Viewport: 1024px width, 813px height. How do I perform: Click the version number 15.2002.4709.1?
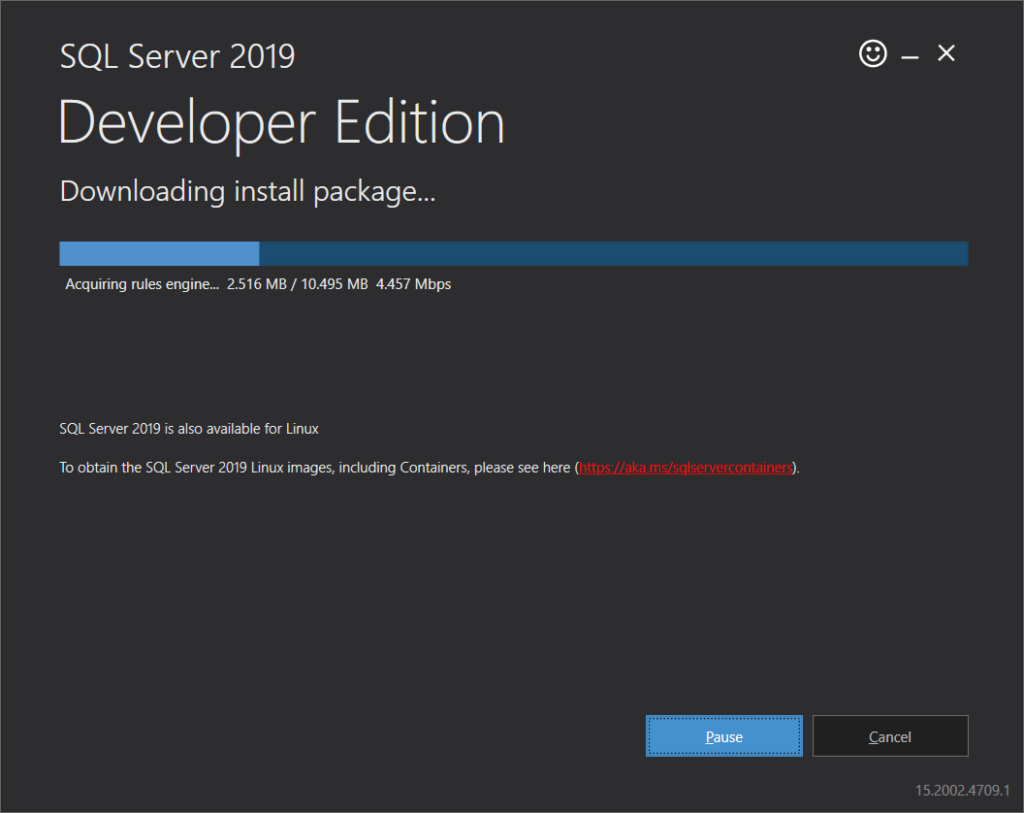pyautogui.click(x=962, y=790)
